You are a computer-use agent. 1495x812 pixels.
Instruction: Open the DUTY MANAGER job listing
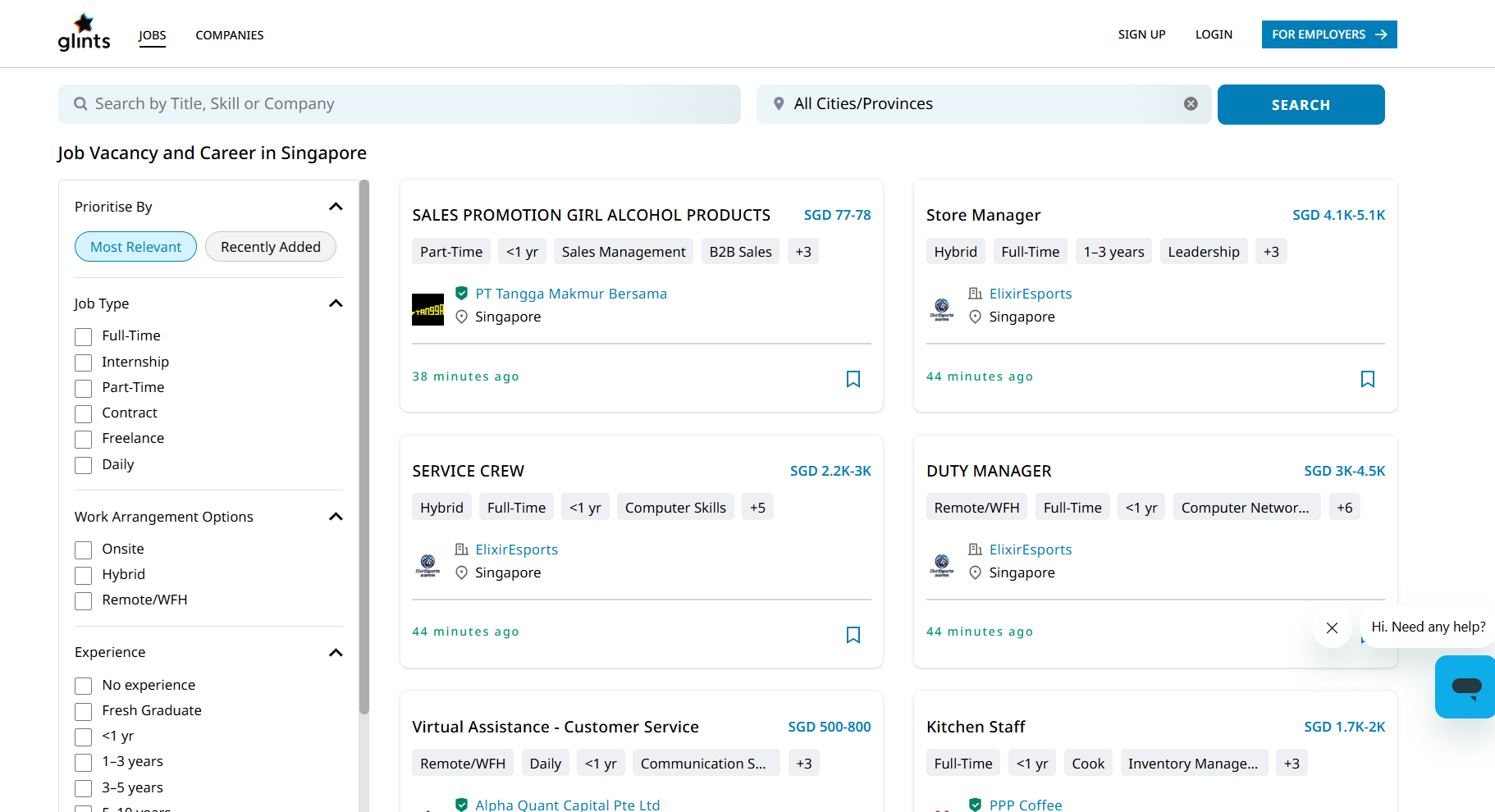tap(989, 471)
